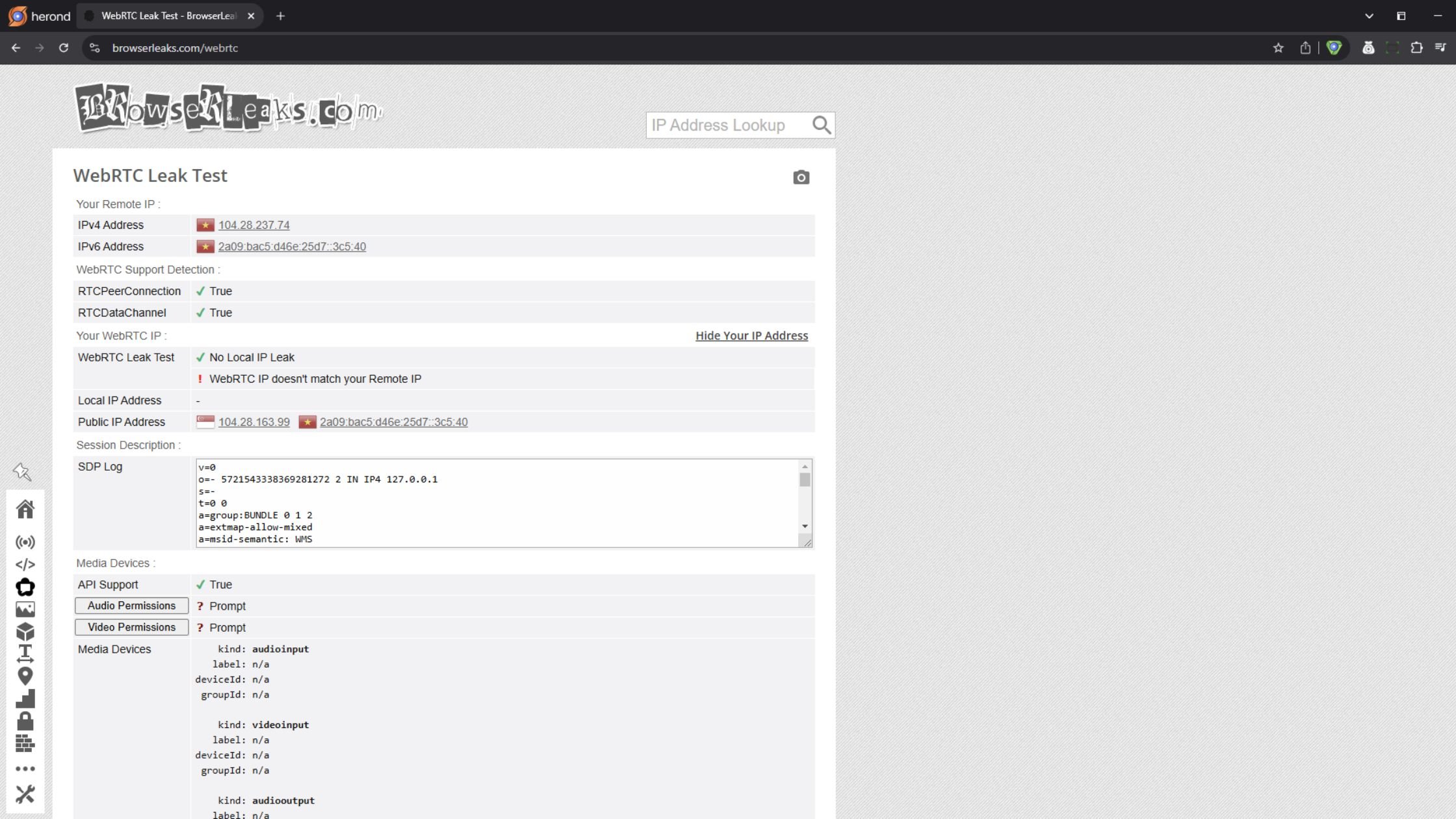Click the pushpin icon above the sidebar
1456x819 pixels.
coord(22,471)
